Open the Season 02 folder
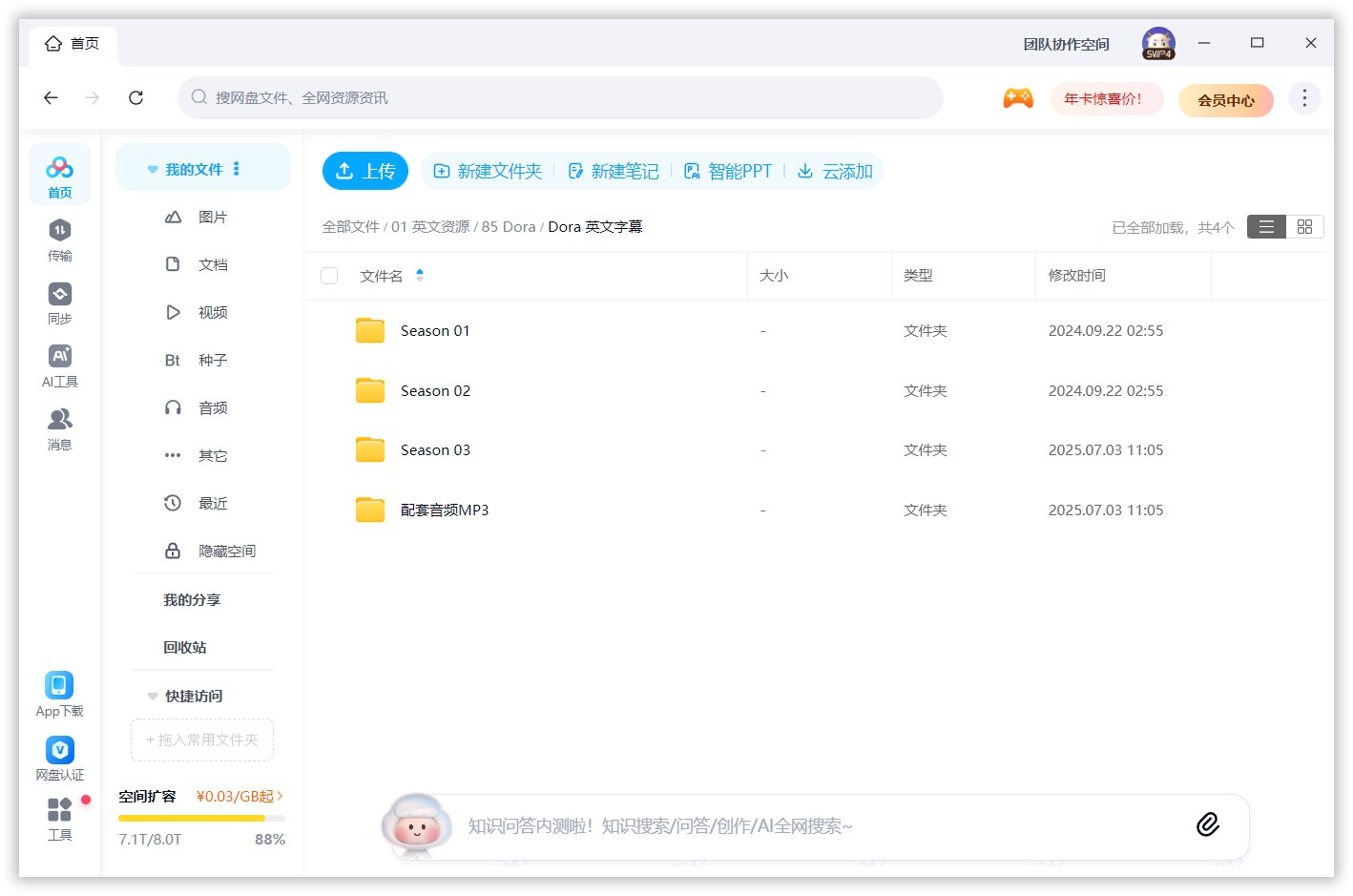The height and width of the screenshot is (896, 1353). coord(435,390)
